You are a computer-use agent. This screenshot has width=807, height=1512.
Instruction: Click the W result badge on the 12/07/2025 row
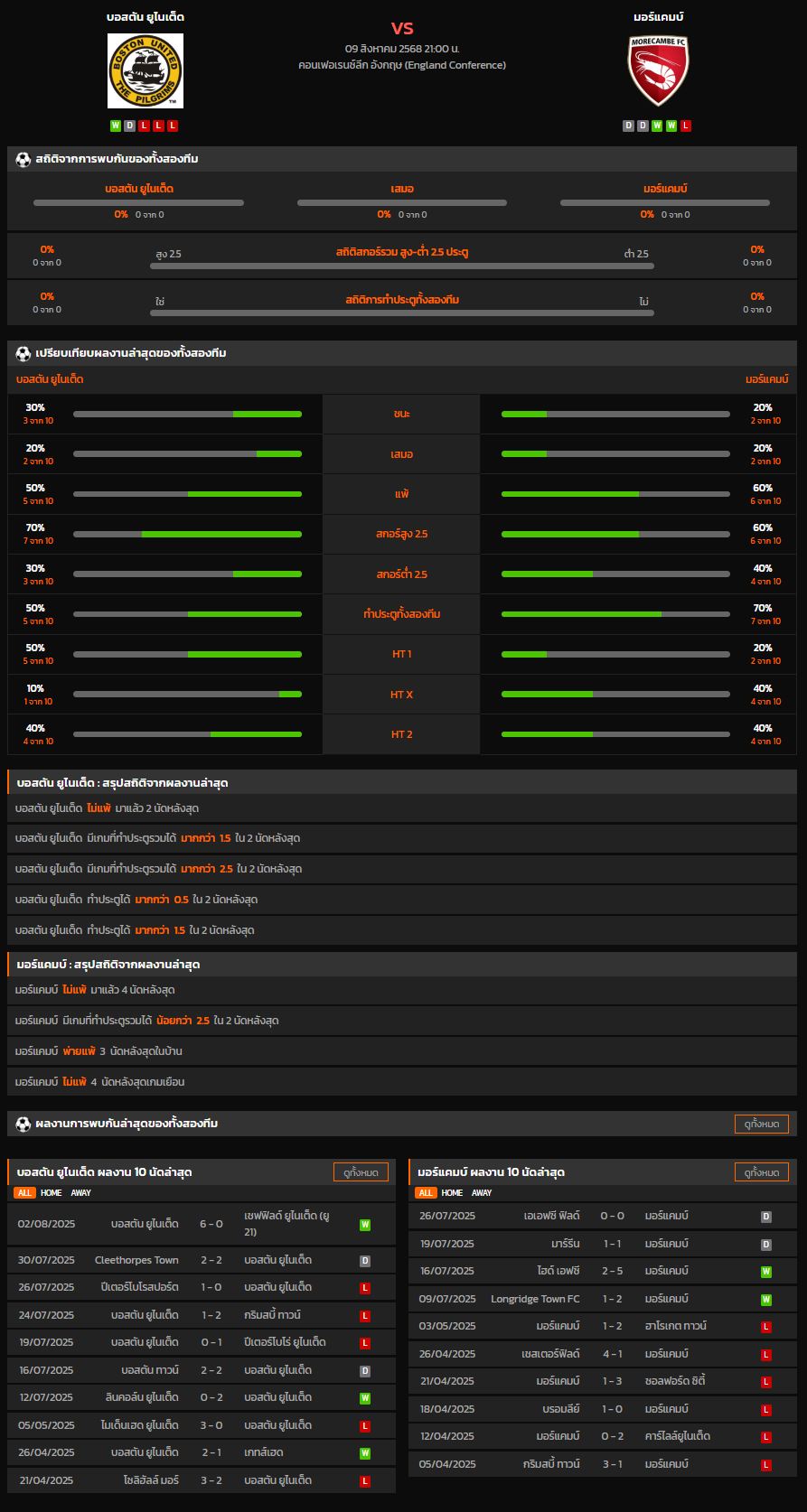(365, 1398)
